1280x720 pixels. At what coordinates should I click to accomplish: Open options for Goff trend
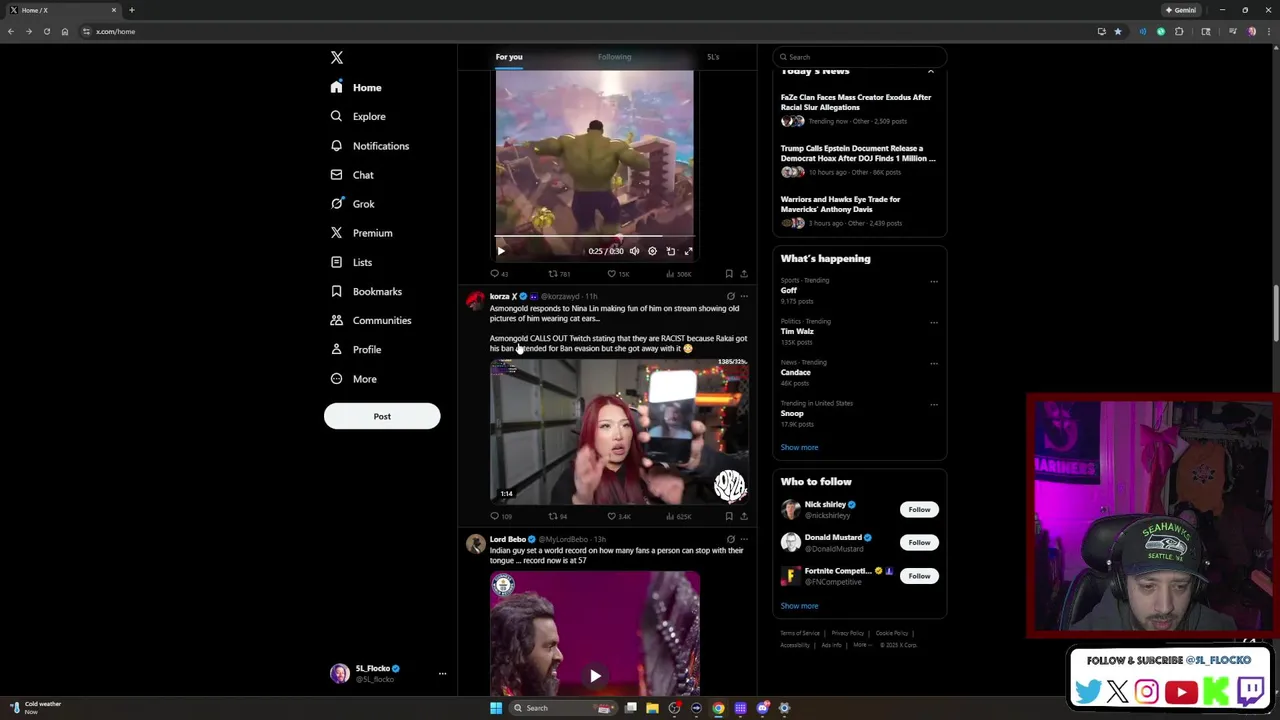(x=934, y=282)
